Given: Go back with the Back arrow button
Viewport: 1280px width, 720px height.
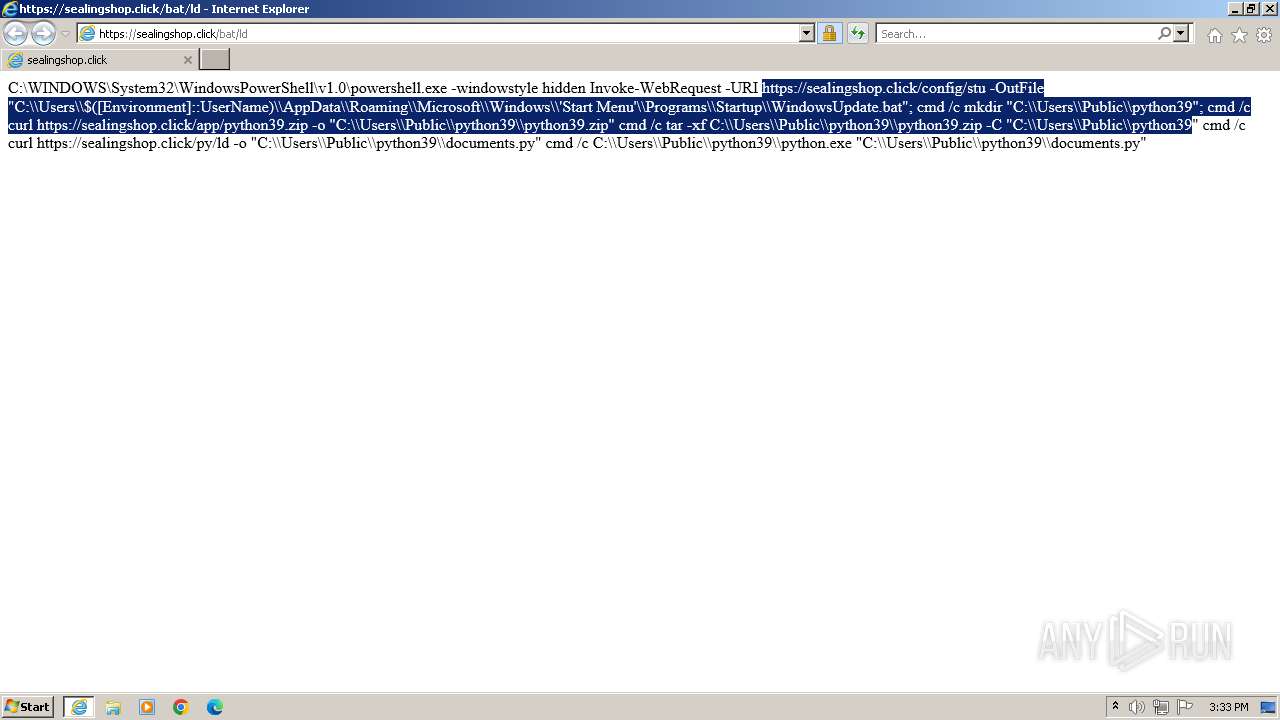Looking at the screenshot, I should pyautogui.click(x=16, y=33).
